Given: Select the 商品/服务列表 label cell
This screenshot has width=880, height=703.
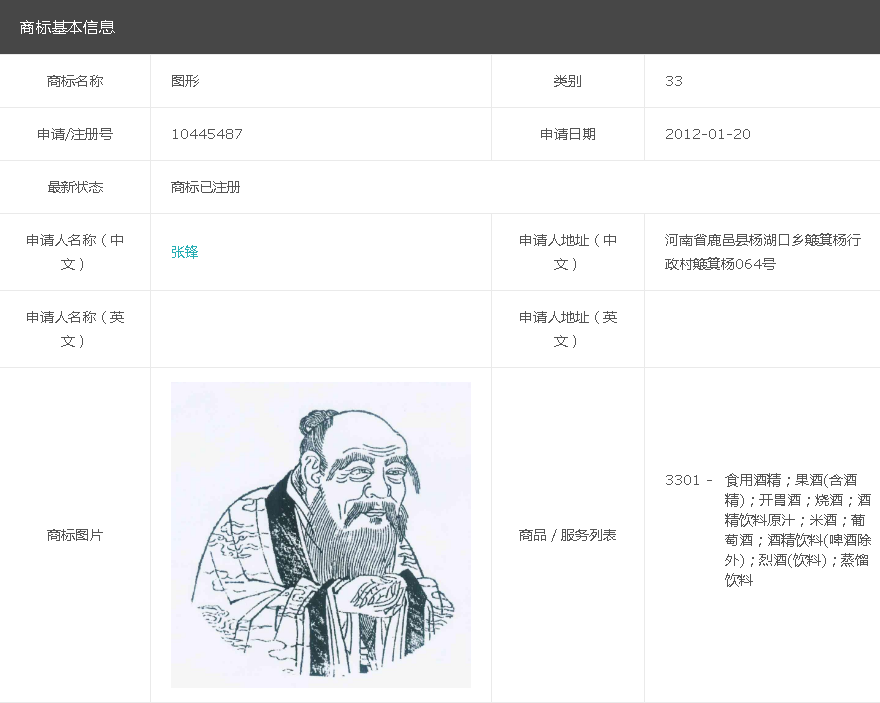Looking at the screenshot, I should click(x=567, y=535).
